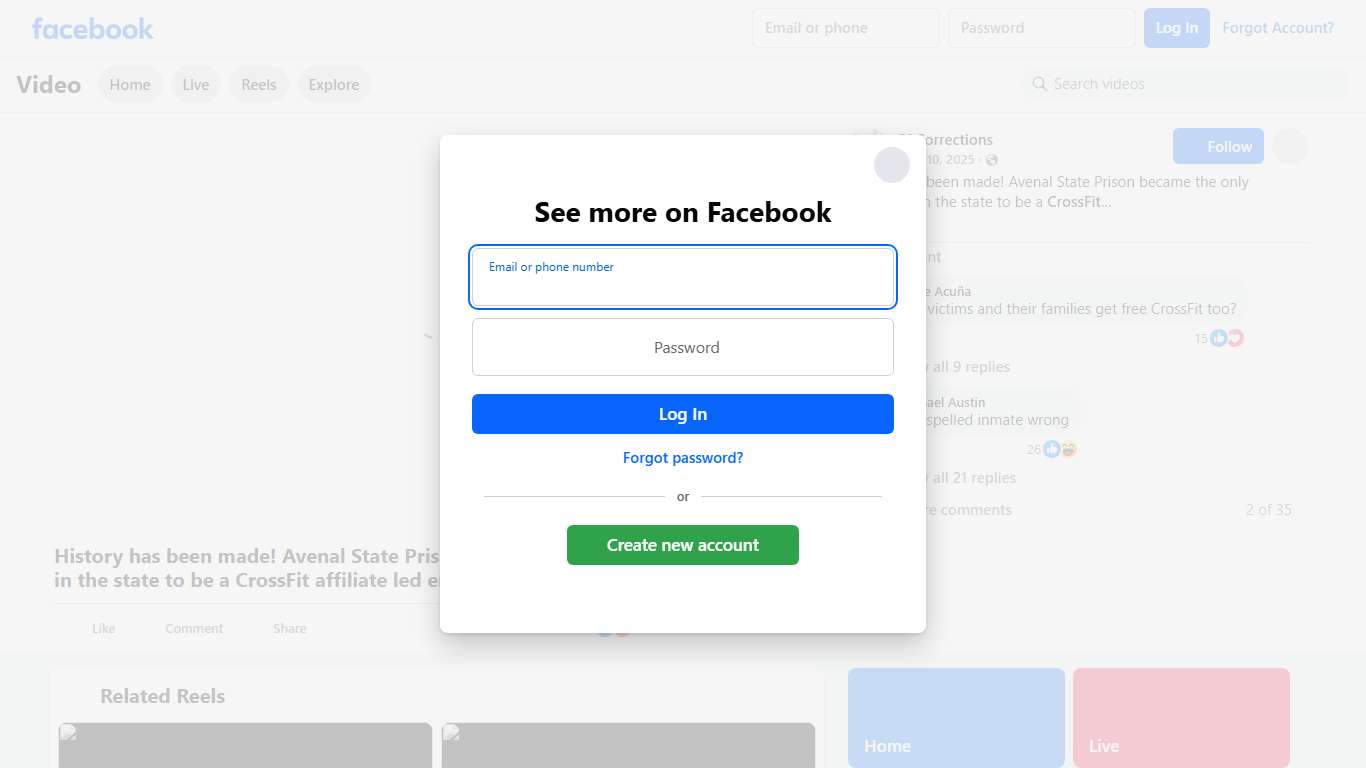
Task: Click the search magnifier icon in Search videos
Action: point(1040,84)
